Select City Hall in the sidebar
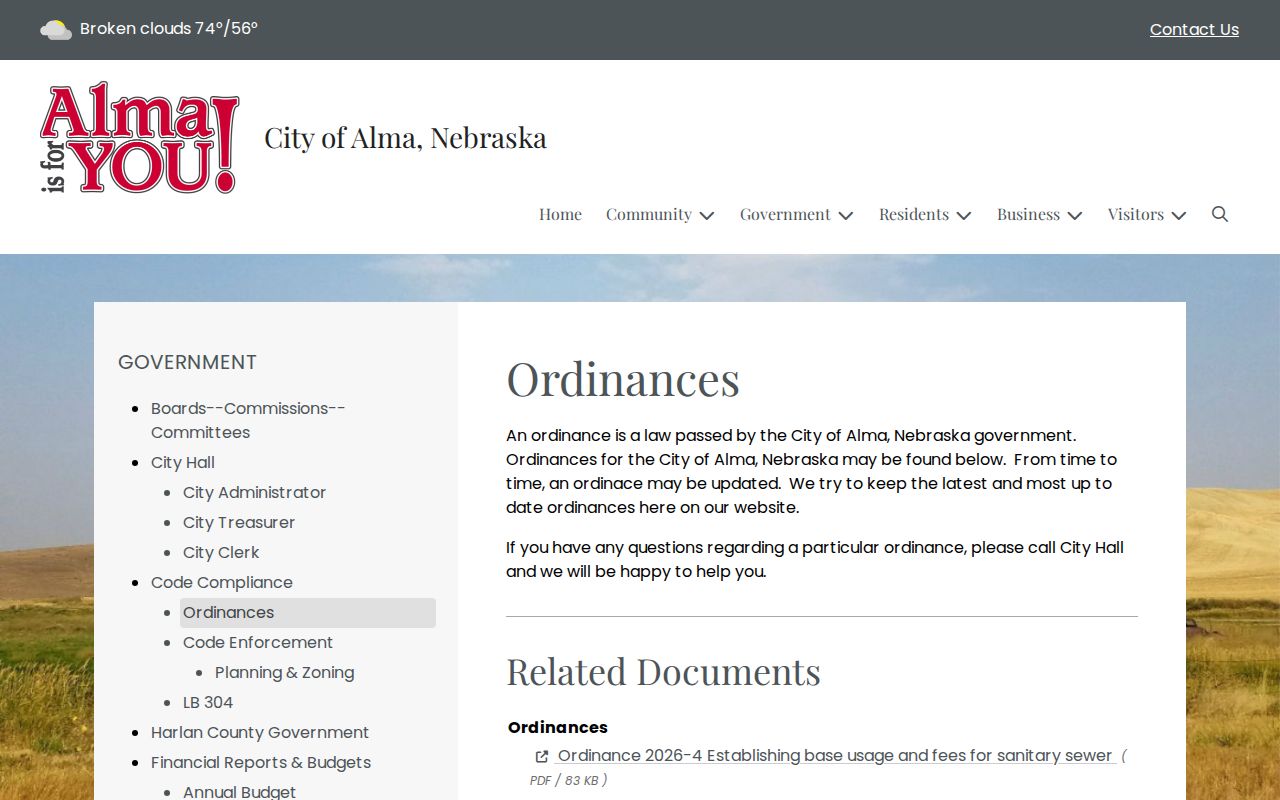Image resolution: width=1280 pixels, height=800 pixels. click(x=183, y=462)
